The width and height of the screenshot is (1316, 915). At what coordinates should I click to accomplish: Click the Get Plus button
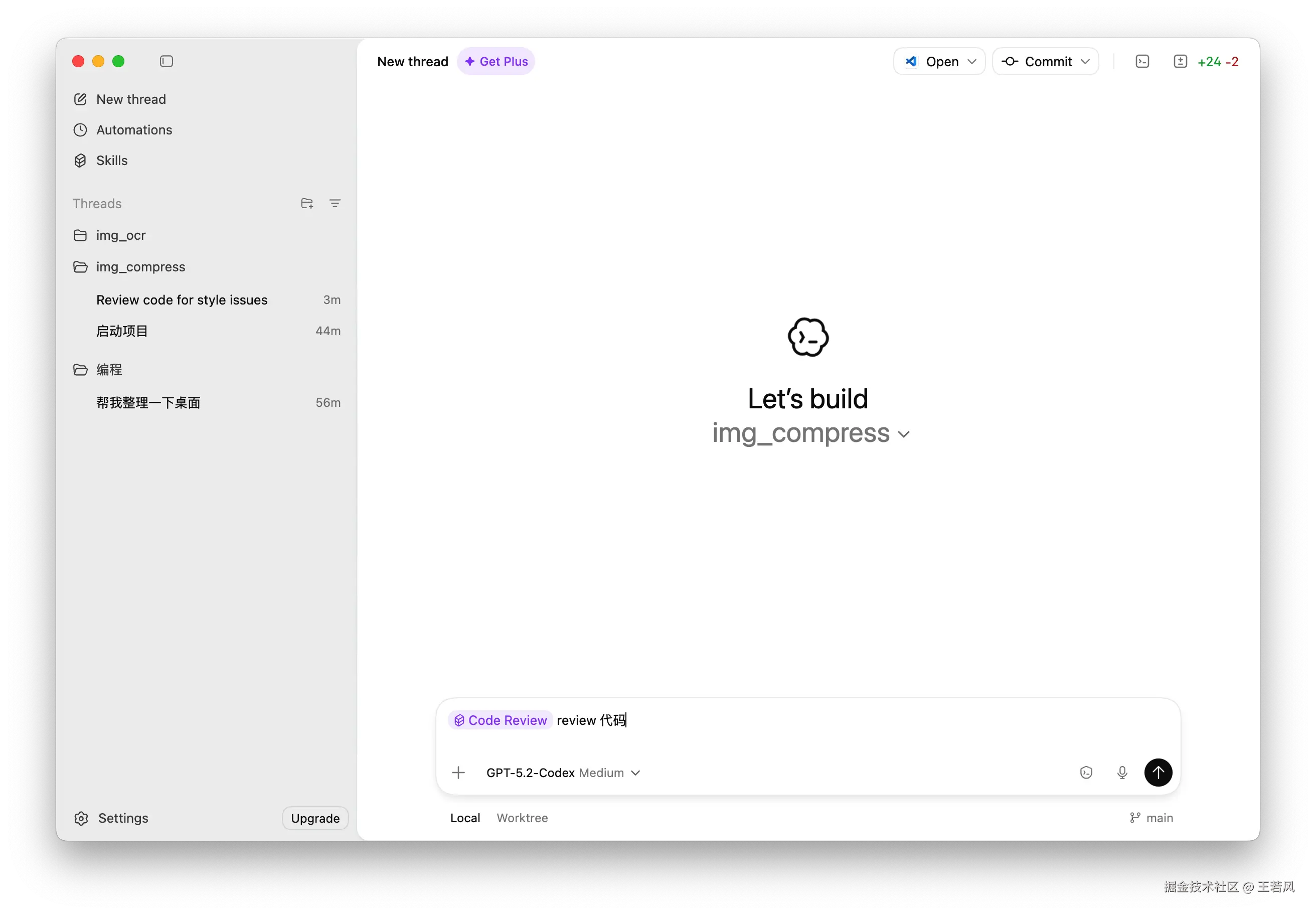pos(496,61)
